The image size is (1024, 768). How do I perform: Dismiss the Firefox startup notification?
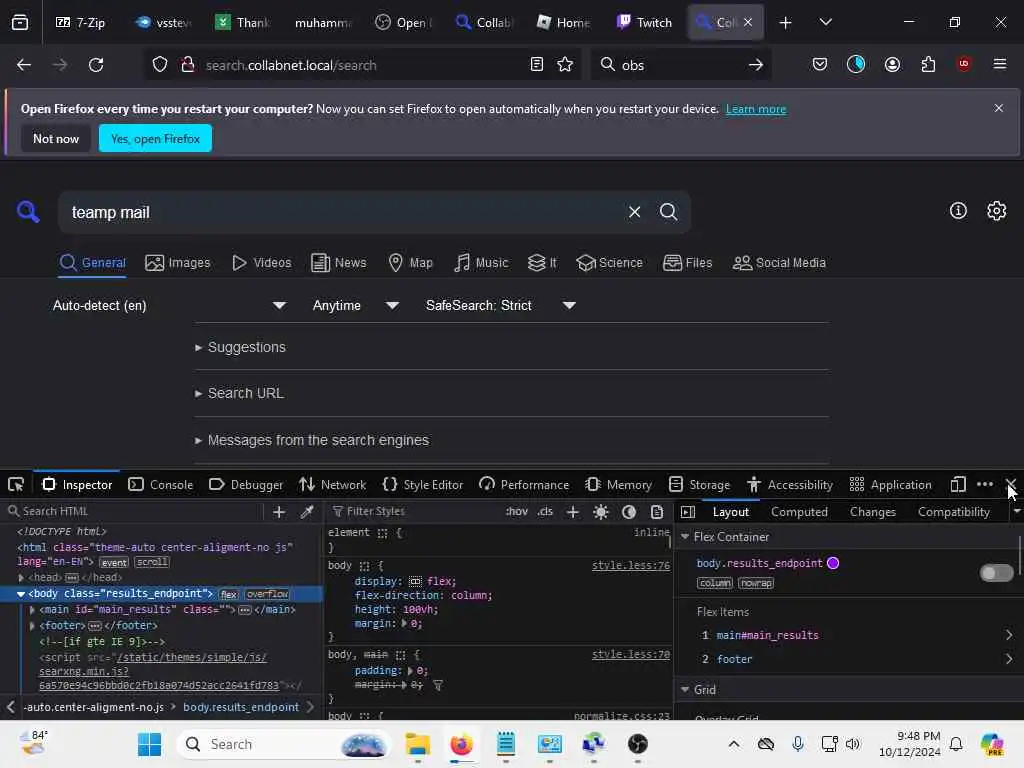999,108
